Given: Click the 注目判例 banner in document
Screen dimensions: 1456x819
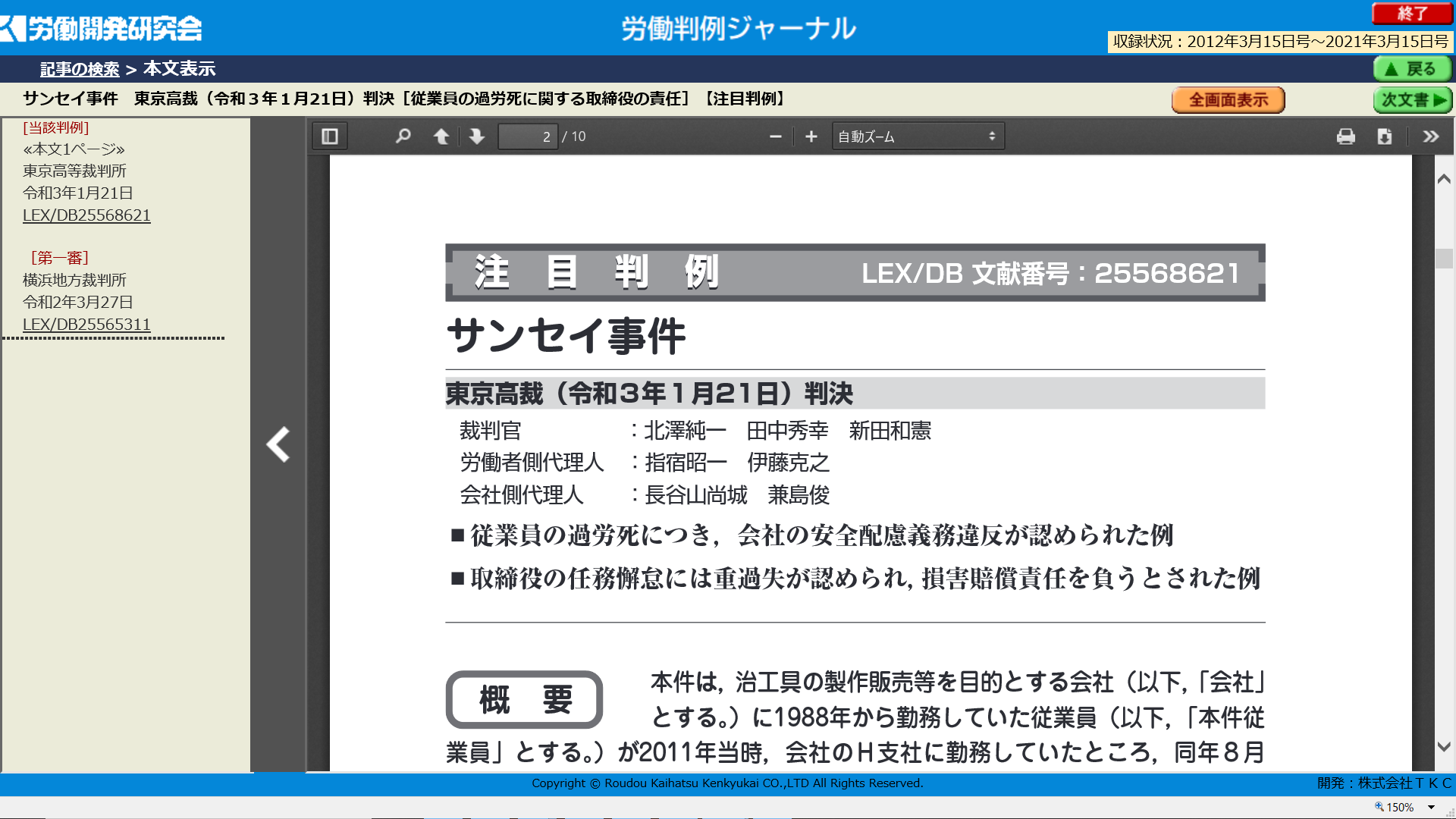Looking at the screenshot, I should pyautogui.click(x=855, y=272).
